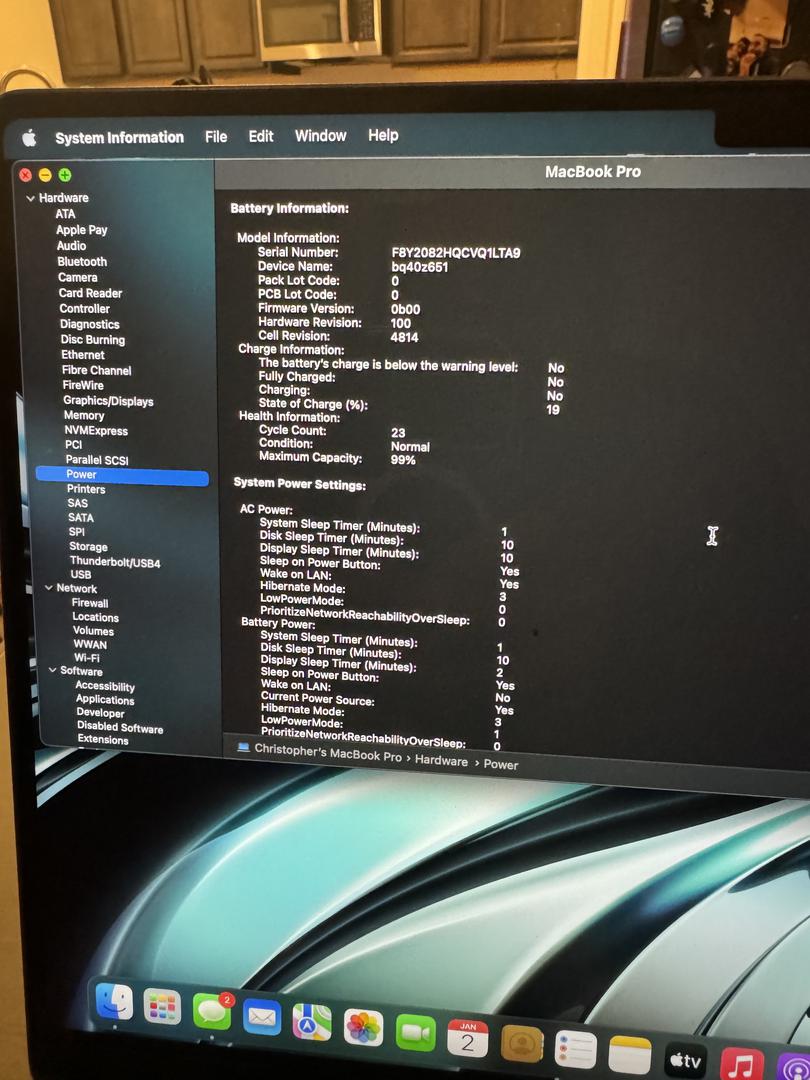Select Diagnostics in the sidebar
This screenshot has height=1080, width=810.
click(90, 324)
